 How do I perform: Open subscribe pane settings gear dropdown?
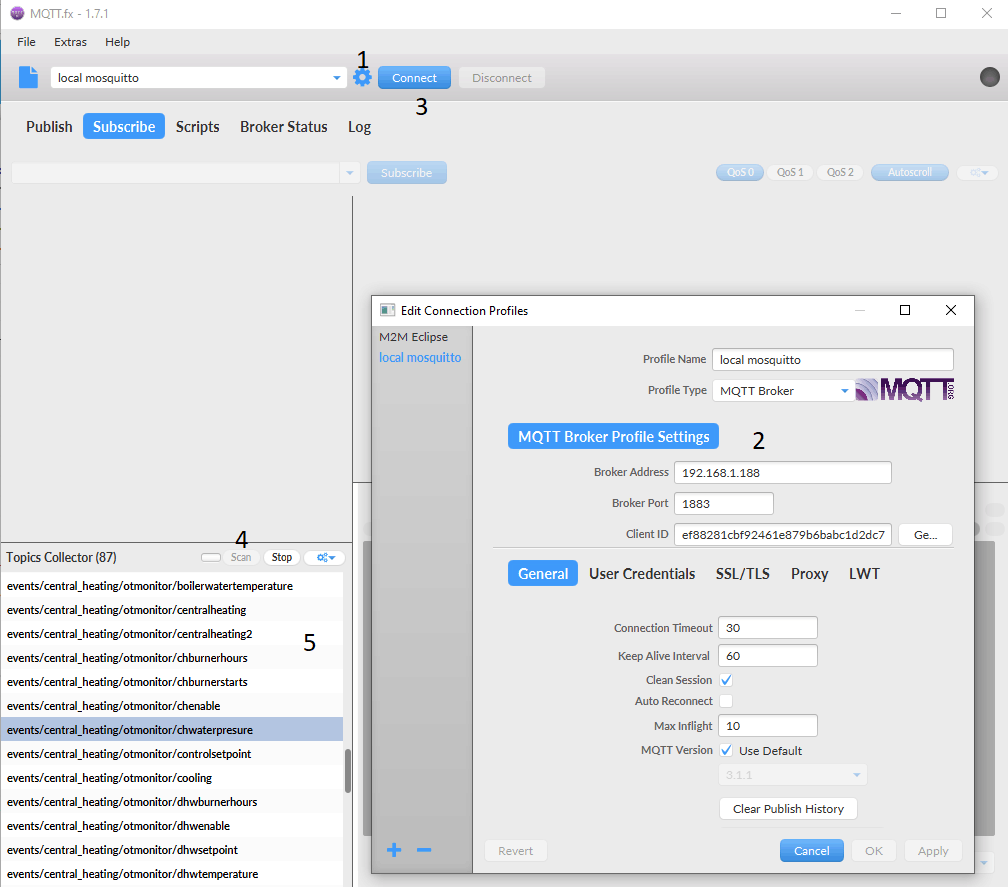[x=978, y=172]
